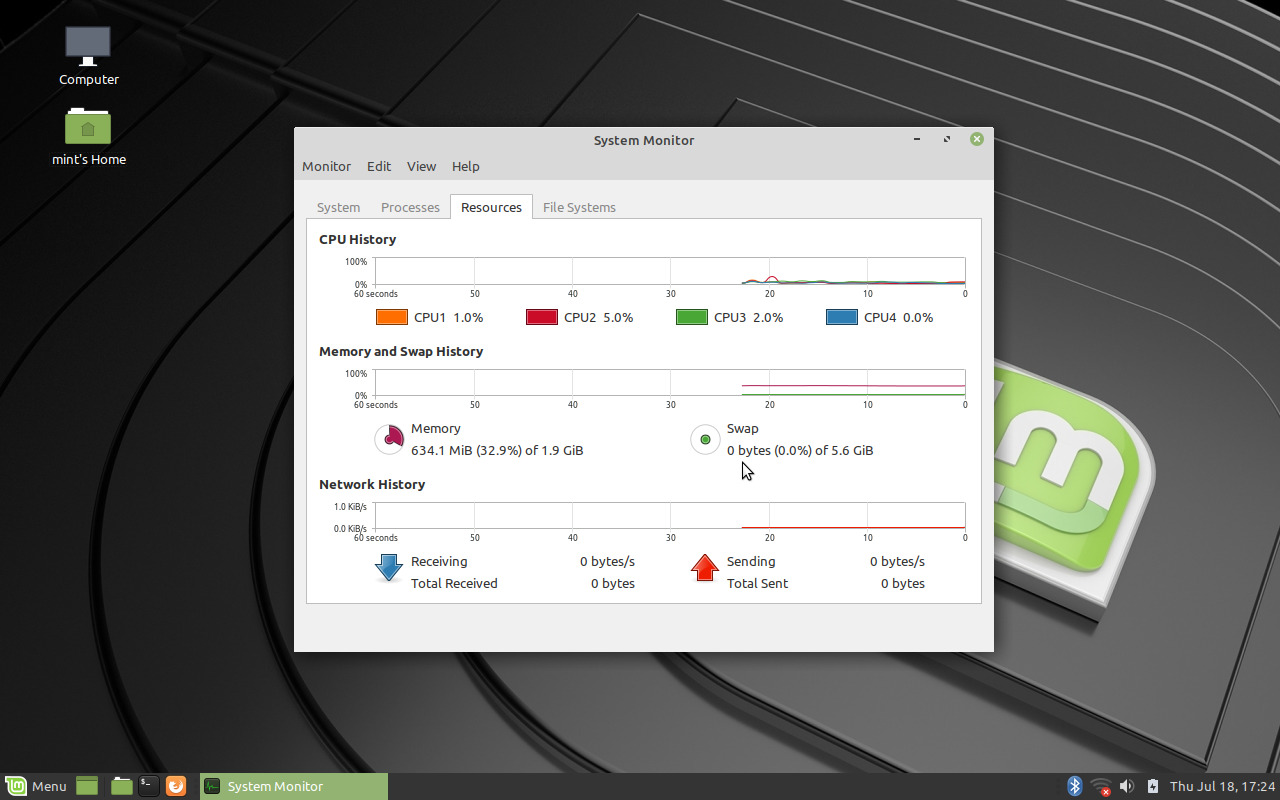Switch to the Processes tab

click(x=410, y=207)
